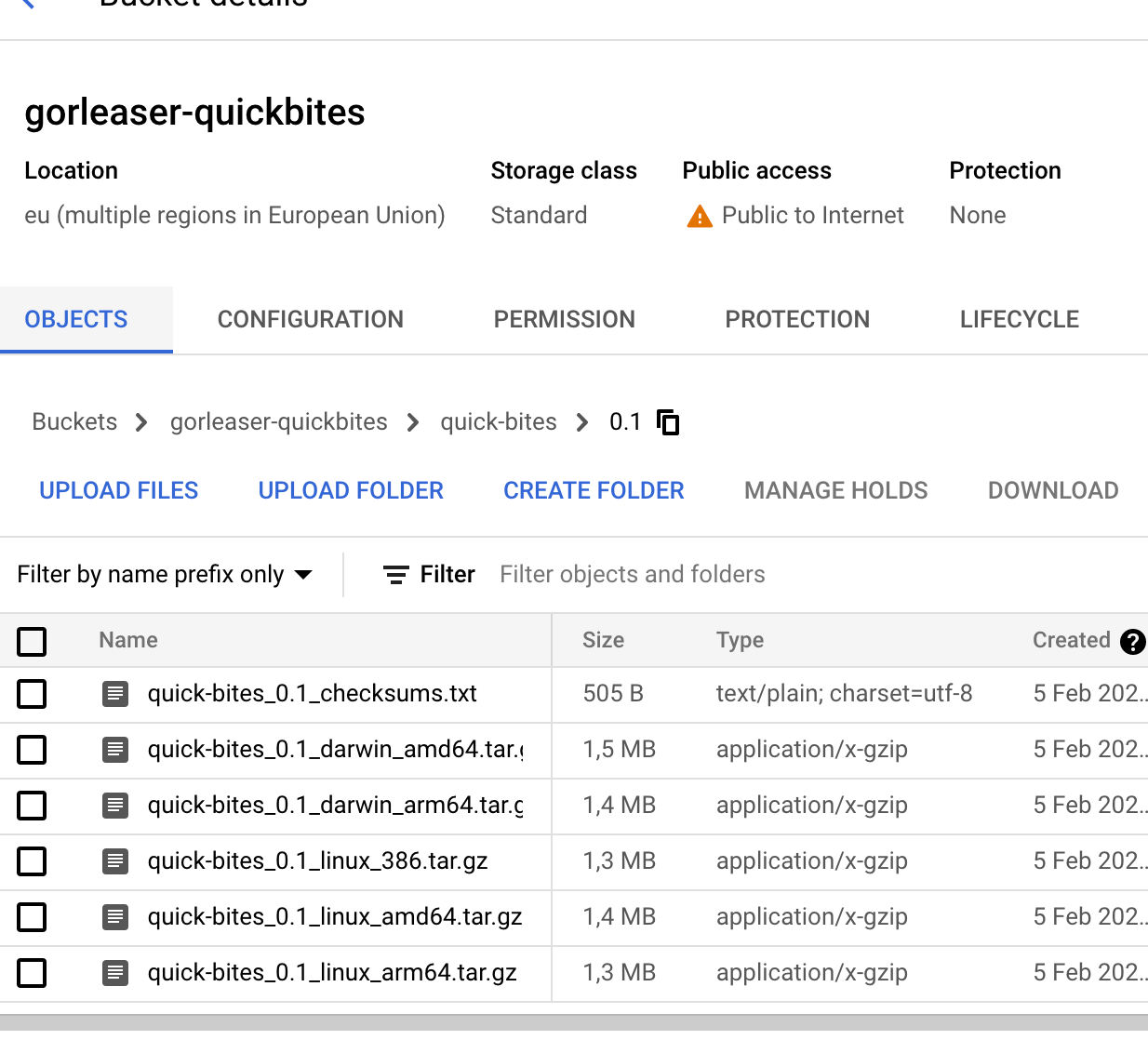
Task: Check the linux_386 row checkbox
Action: pos(32,861)
